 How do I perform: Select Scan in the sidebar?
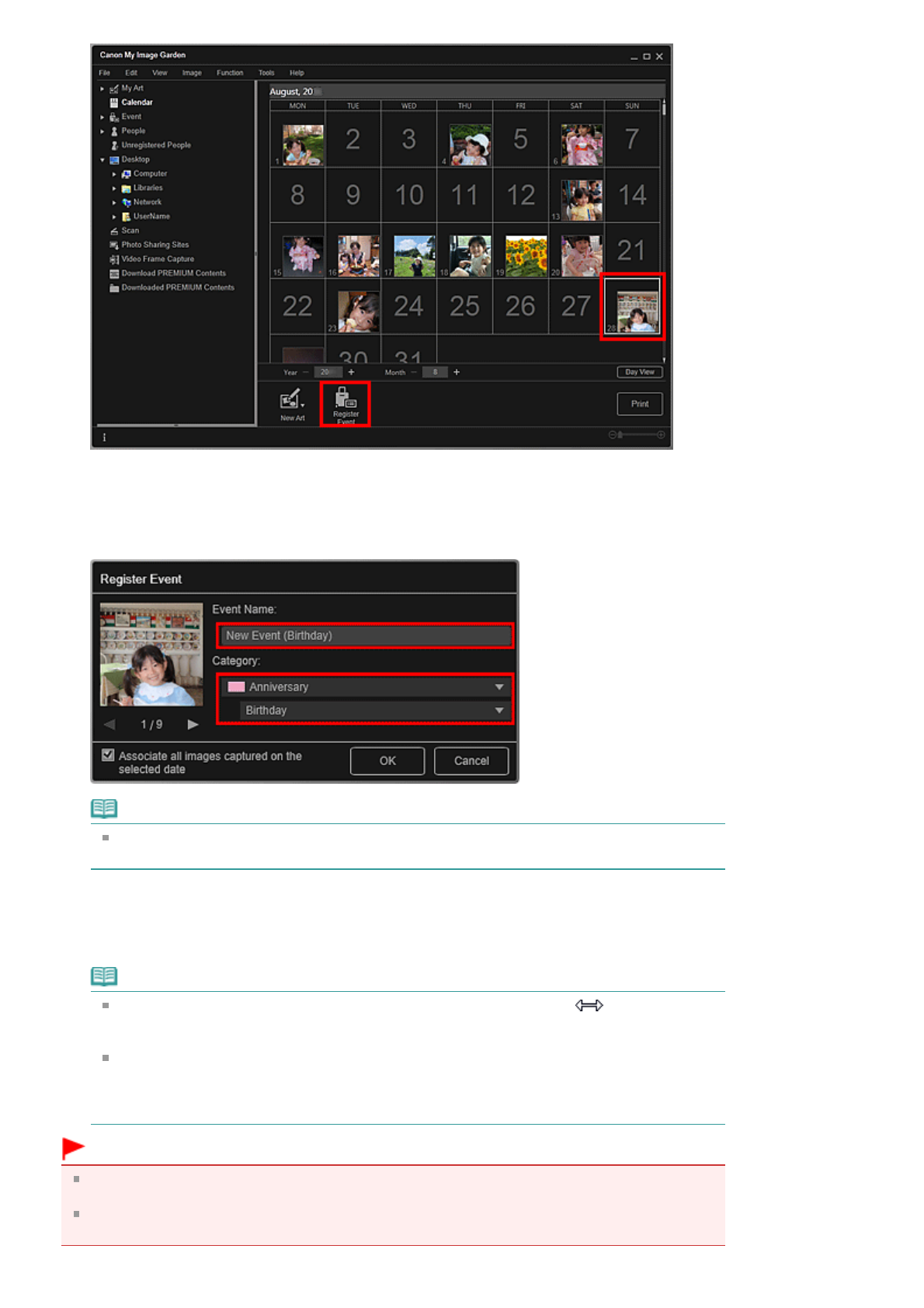pyautogui.click(x=130, y=231)
